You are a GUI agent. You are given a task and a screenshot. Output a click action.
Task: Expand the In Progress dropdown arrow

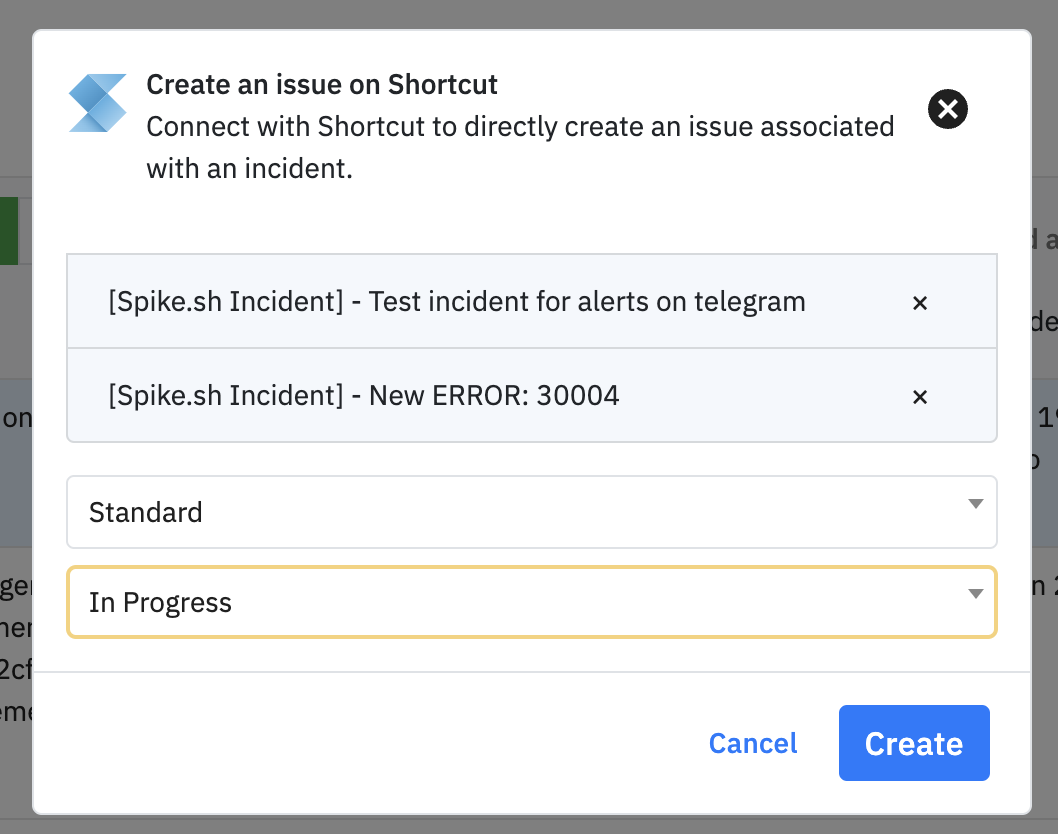tap(976, 595)
